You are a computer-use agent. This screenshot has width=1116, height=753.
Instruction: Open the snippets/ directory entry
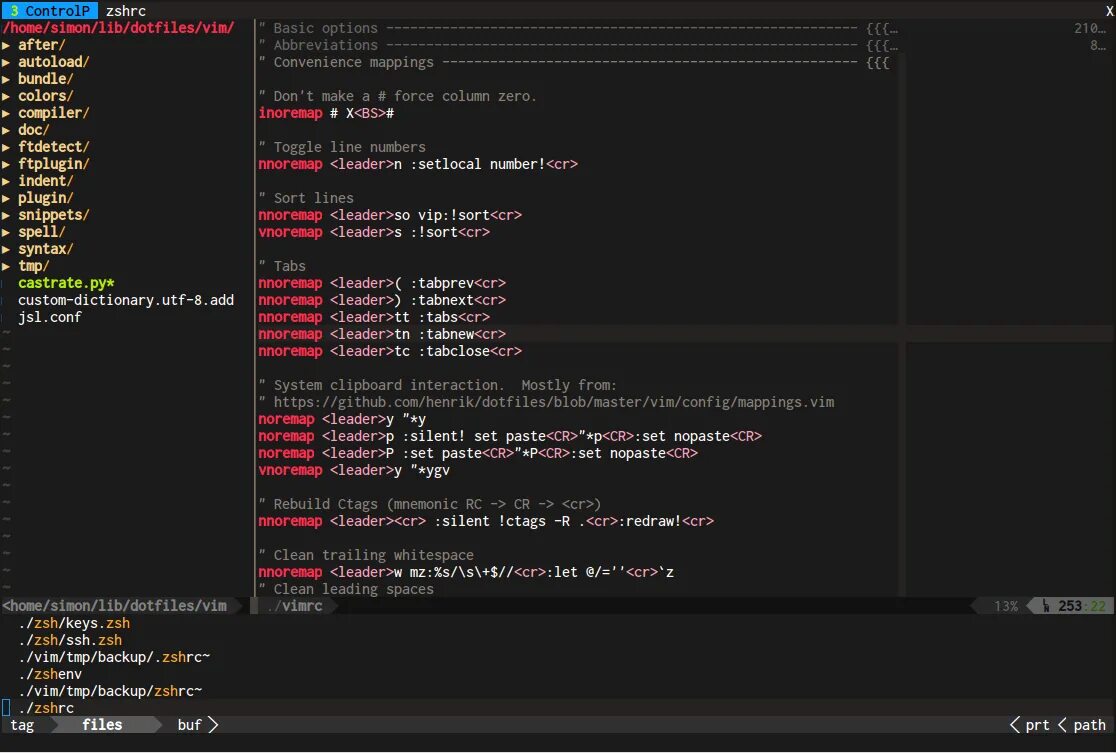[x=53, y=215]
